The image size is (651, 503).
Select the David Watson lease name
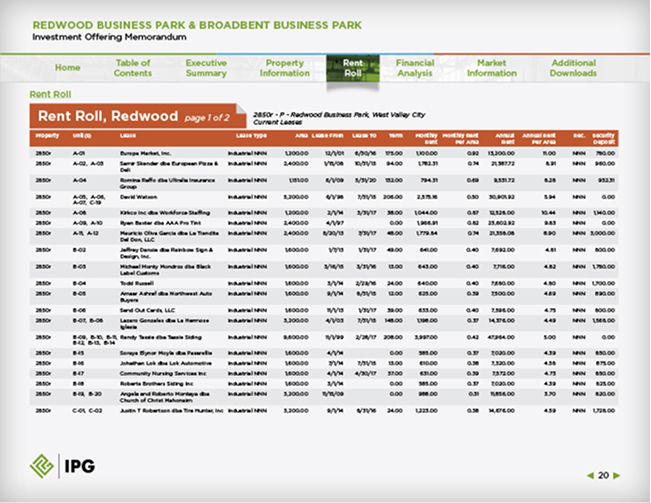(x=139, y=197)
